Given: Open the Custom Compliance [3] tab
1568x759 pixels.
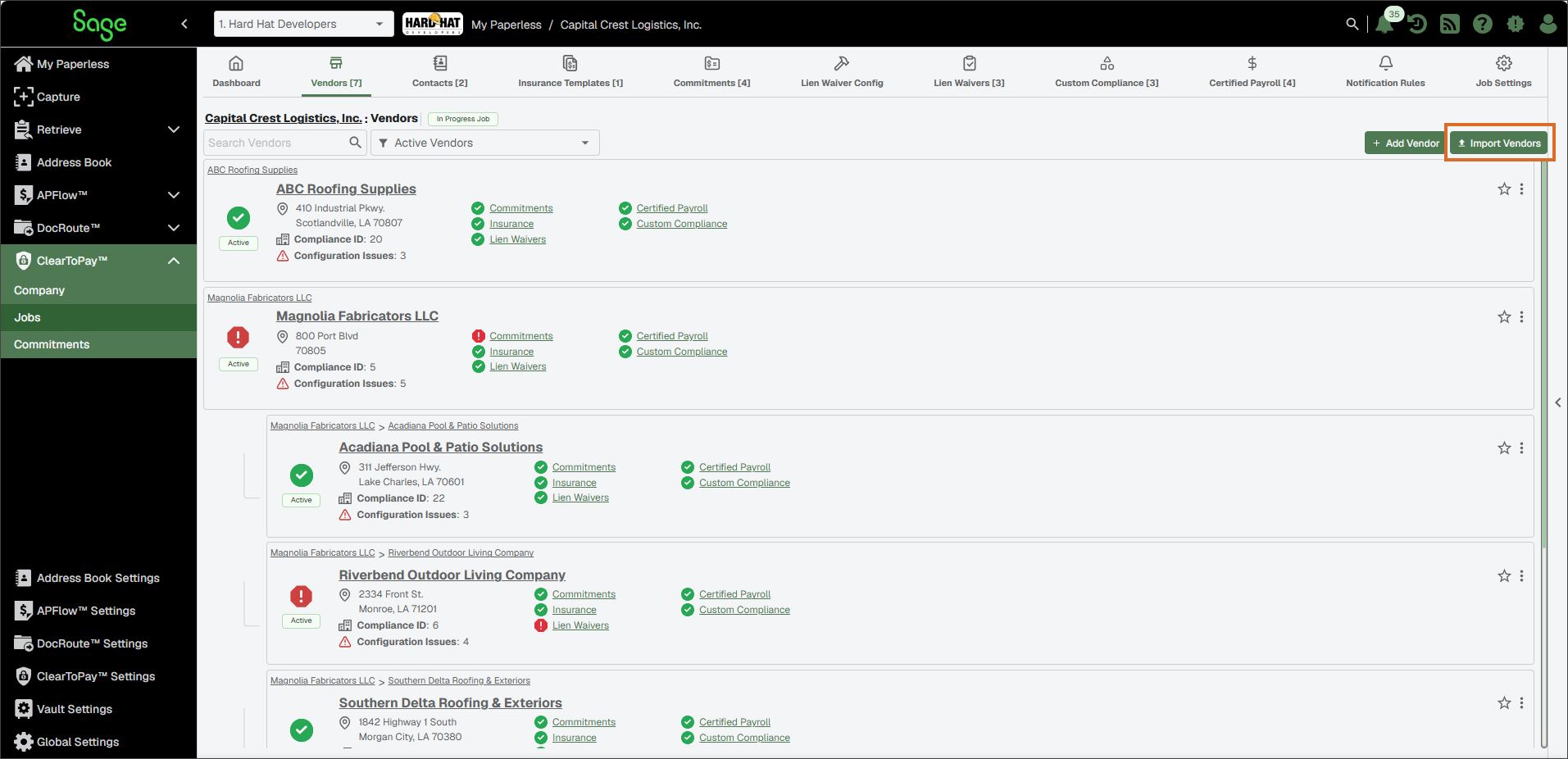Looking at the screenshot, I should [x=1107, y=71].
